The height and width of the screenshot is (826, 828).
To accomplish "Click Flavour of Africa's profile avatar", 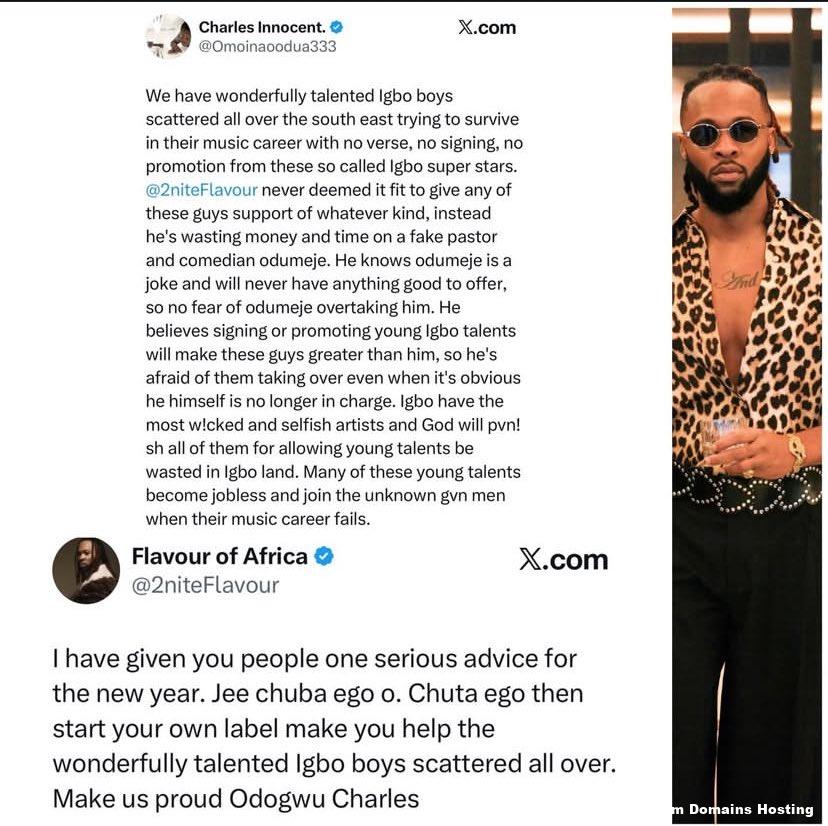I will pos(86,570).
